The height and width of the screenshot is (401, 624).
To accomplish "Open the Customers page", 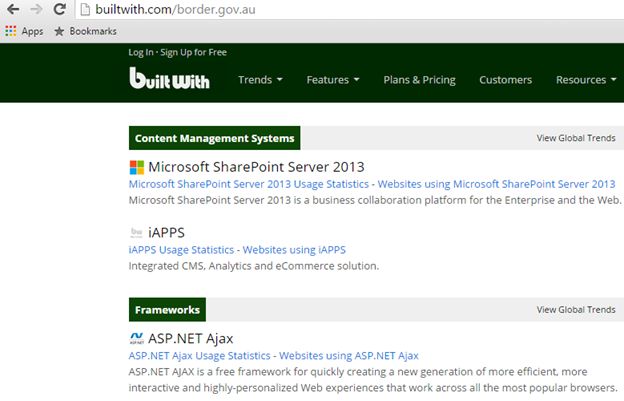I will tap(505, 80).
